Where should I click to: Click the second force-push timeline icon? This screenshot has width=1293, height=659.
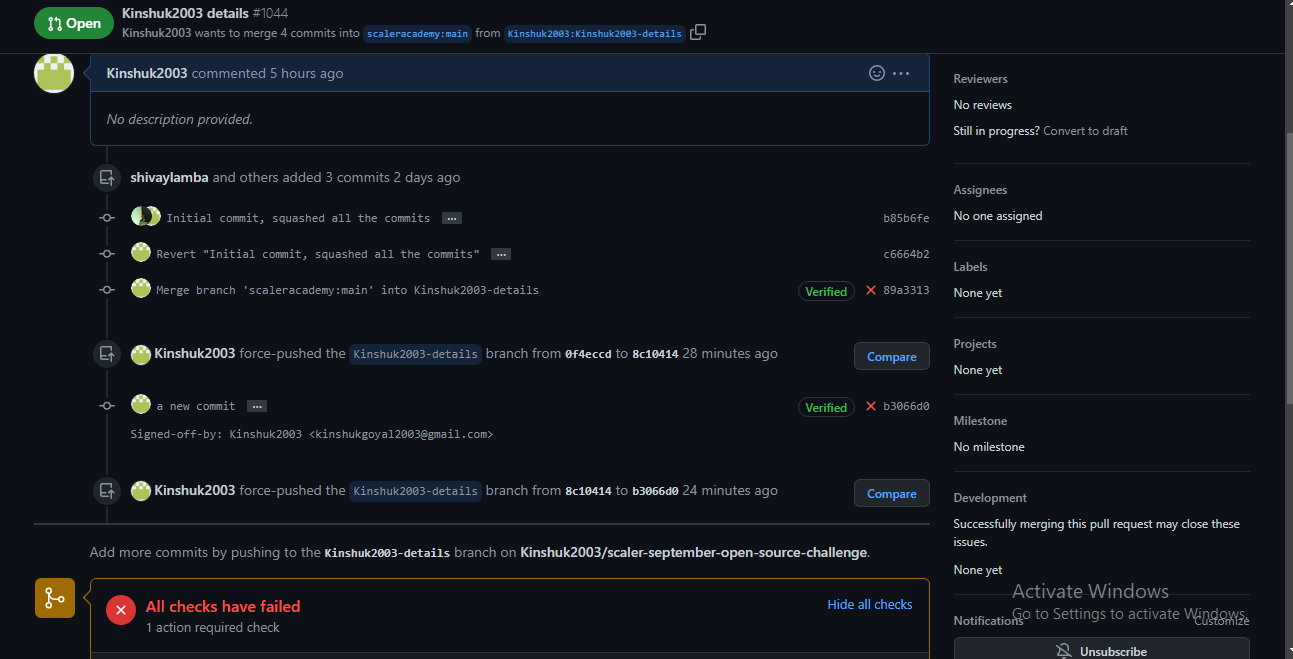coord(107,490)
